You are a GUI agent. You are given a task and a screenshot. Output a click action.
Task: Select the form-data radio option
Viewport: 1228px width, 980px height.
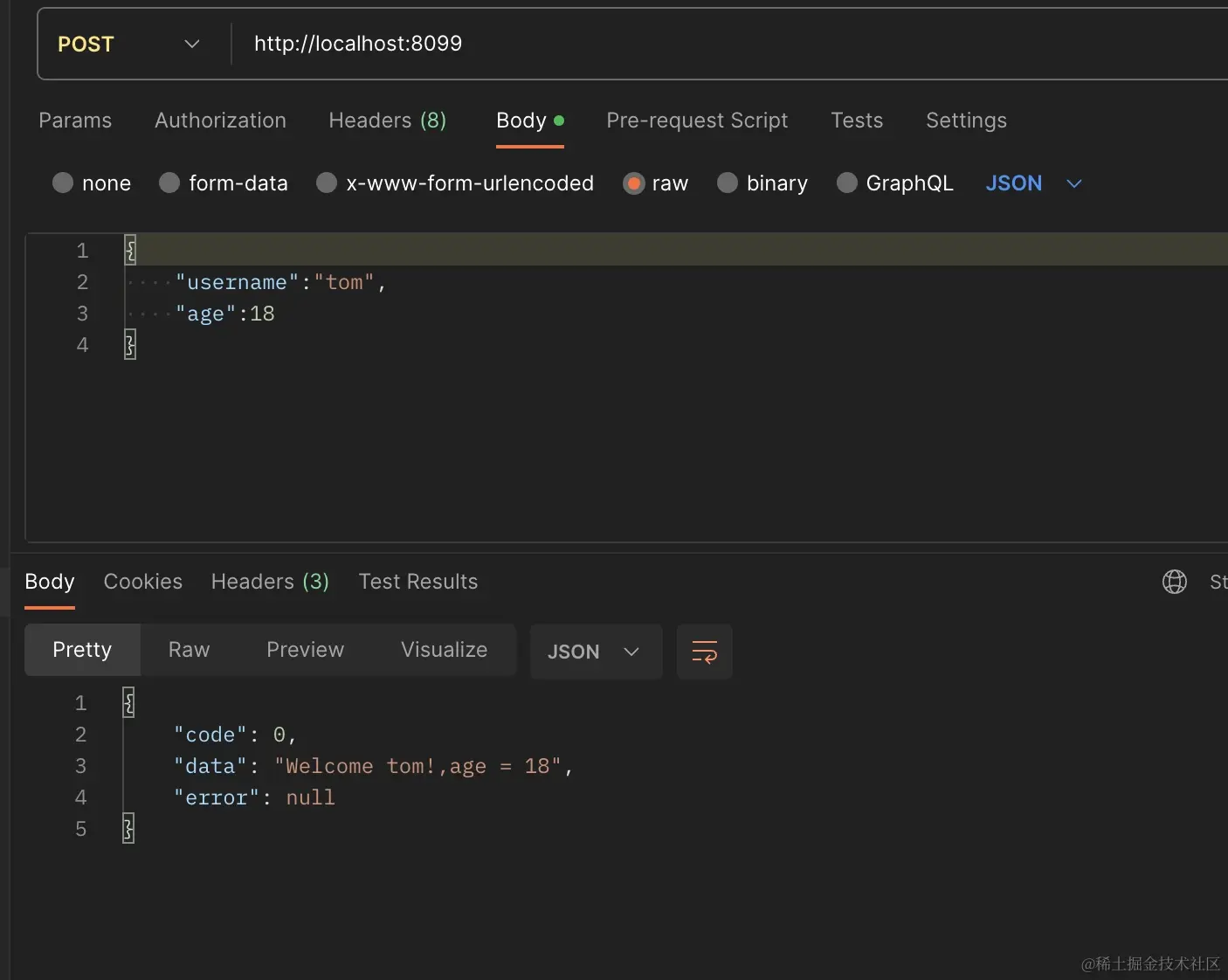(x=170, y=183)
